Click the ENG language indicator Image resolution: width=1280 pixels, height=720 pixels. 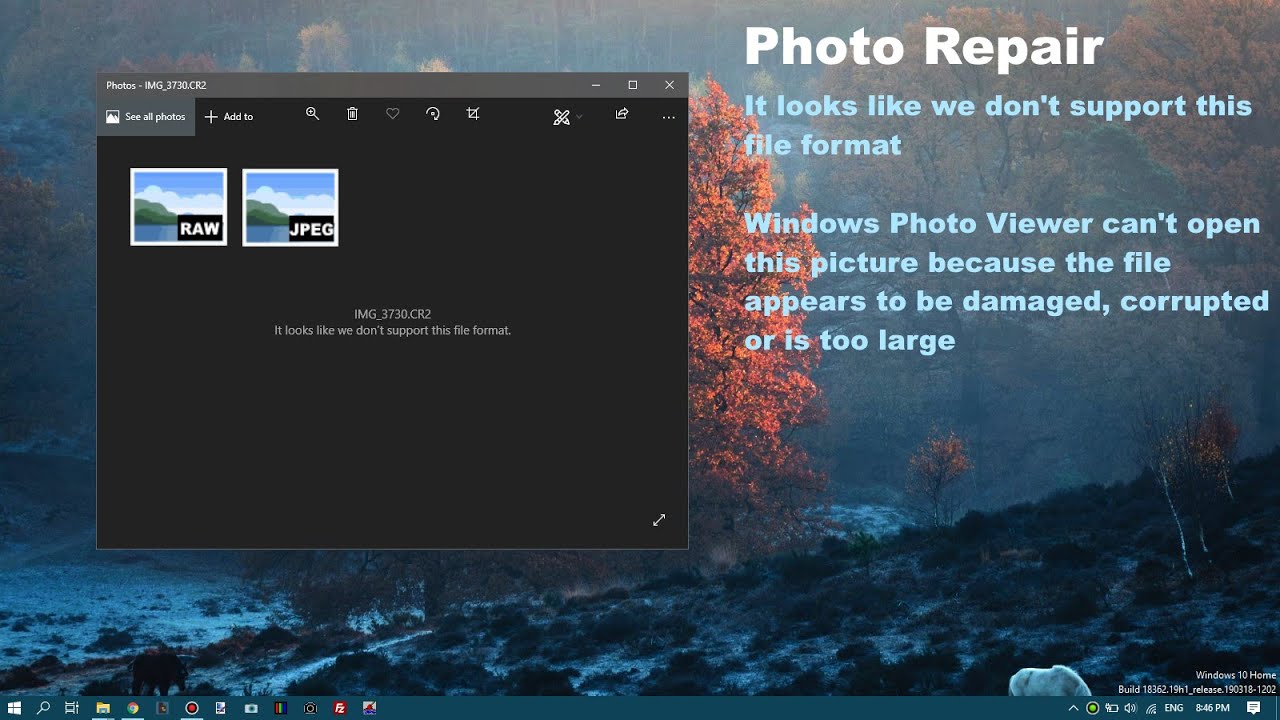click(x=1174, y=708)
